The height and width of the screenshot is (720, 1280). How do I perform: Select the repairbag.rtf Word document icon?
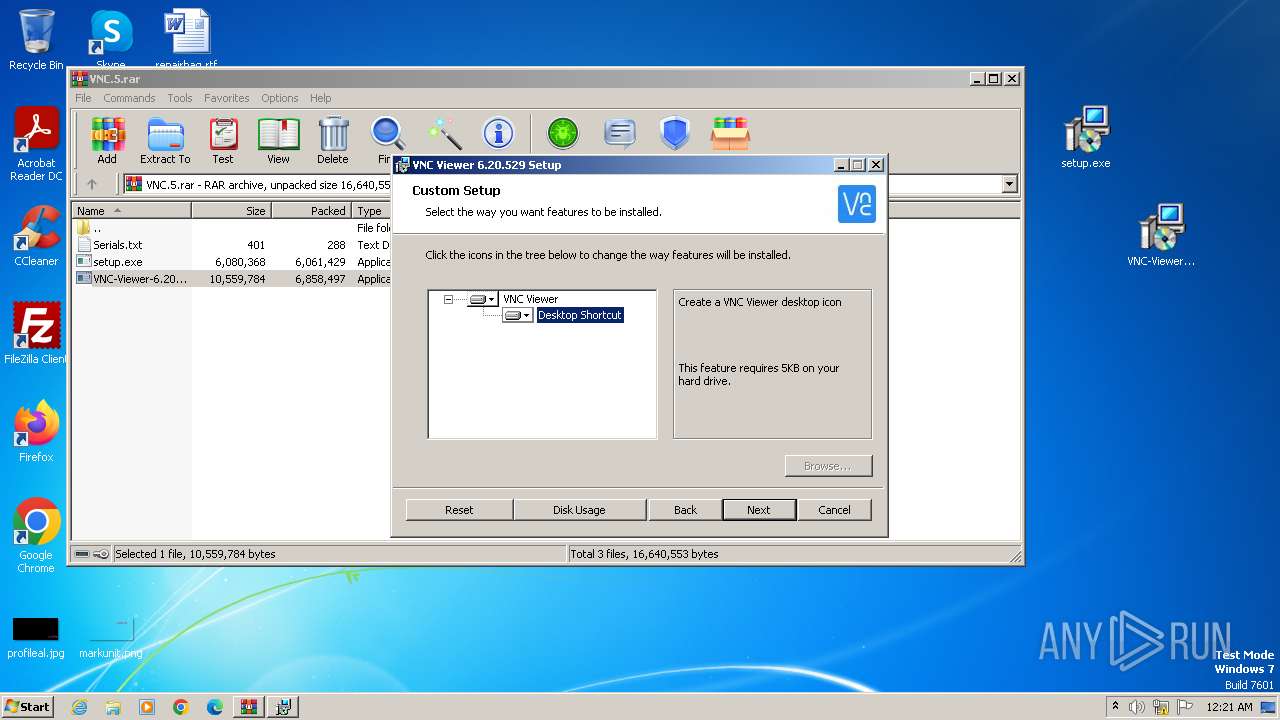click(x=186, y=40)
